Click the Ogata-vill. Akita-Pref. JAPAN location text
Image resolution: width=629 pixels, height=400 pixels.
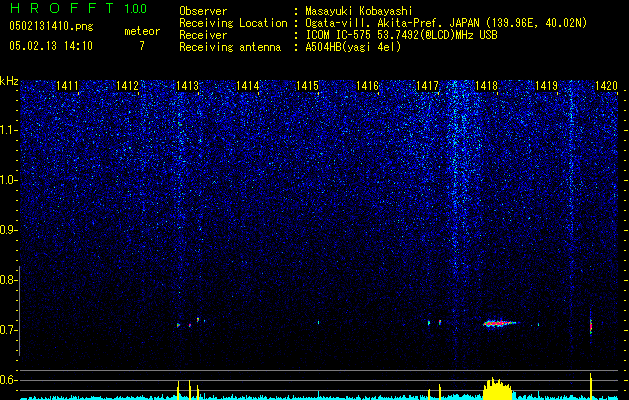click(446, 23)
